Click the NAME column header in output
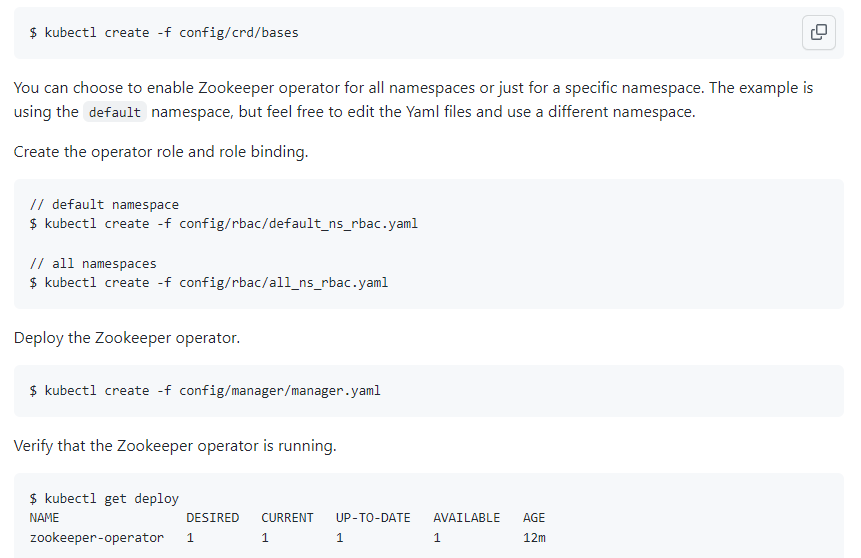Screen dimensions: 861x558 (45, 517)
